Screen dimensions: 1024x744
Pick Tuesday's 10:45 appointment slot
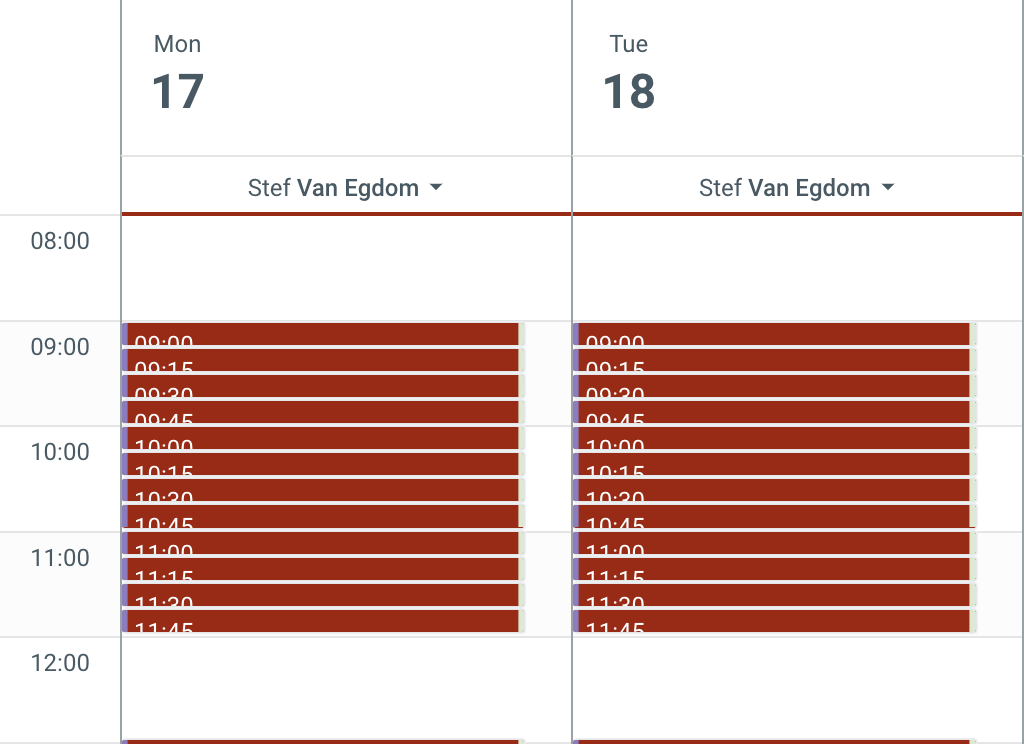773,516
